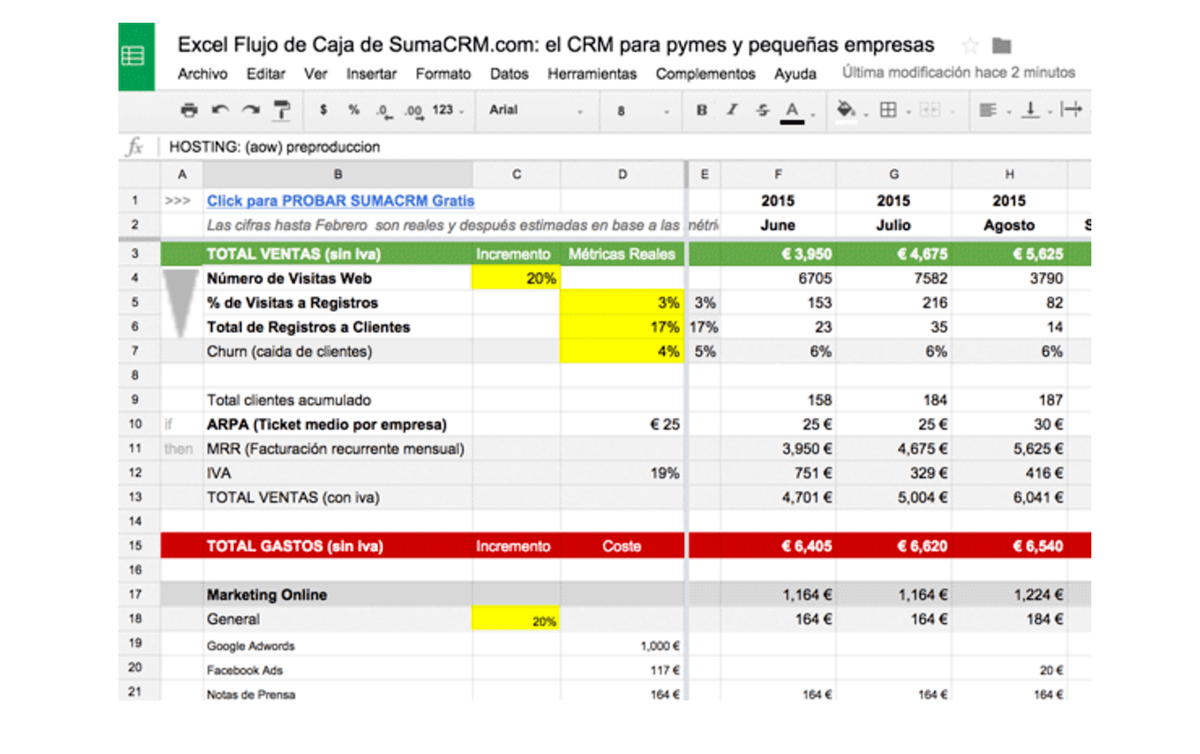Star this spreadsheet document

click(970, 45)
